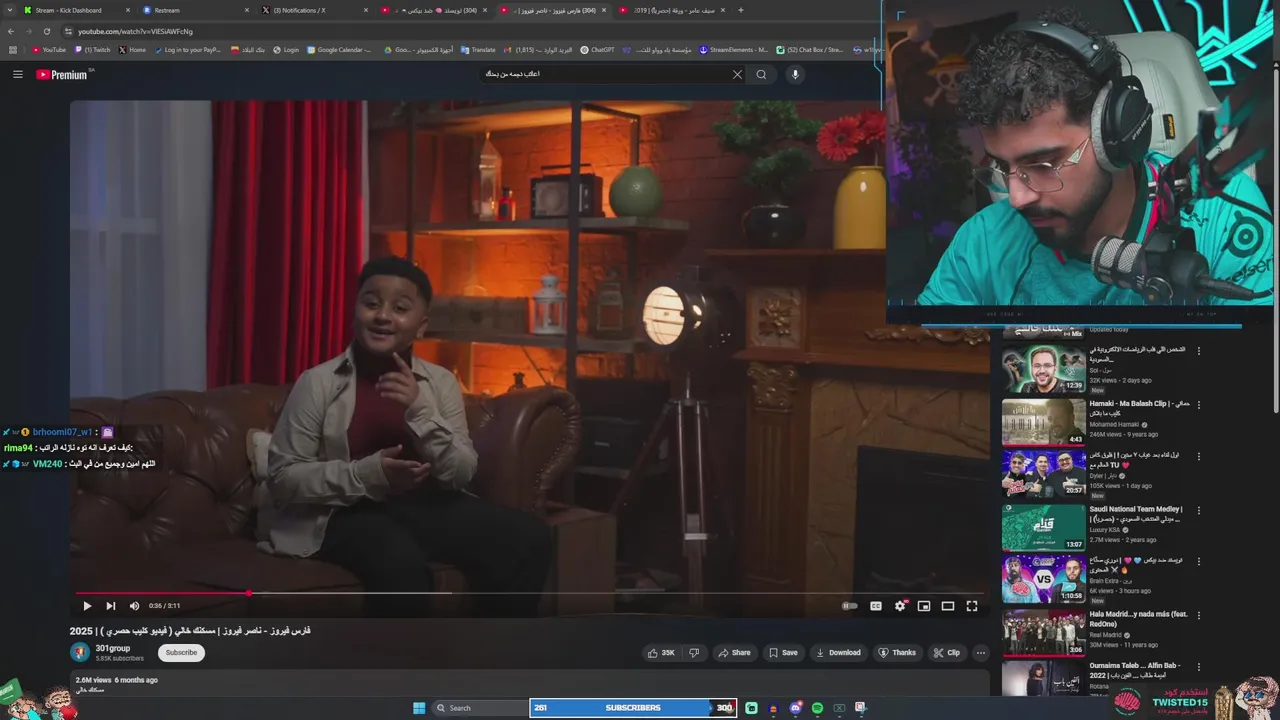
Task: Open the 301group channel name link
Action: (x=112, y=648)
